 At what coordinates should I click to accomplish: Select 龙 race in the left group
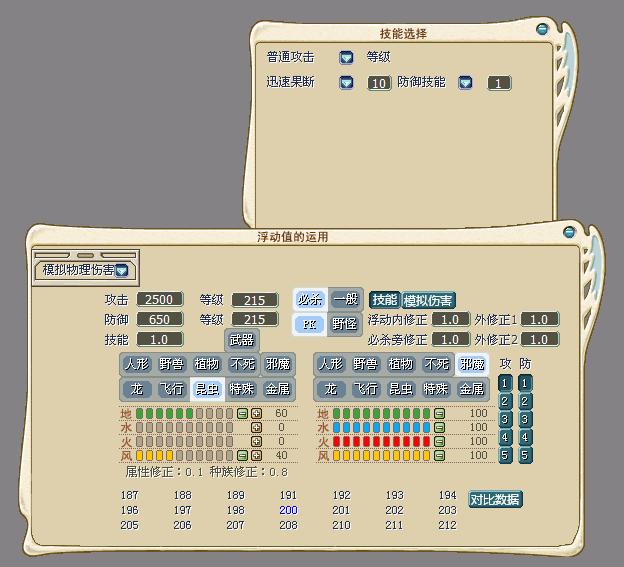coord(138,388)
